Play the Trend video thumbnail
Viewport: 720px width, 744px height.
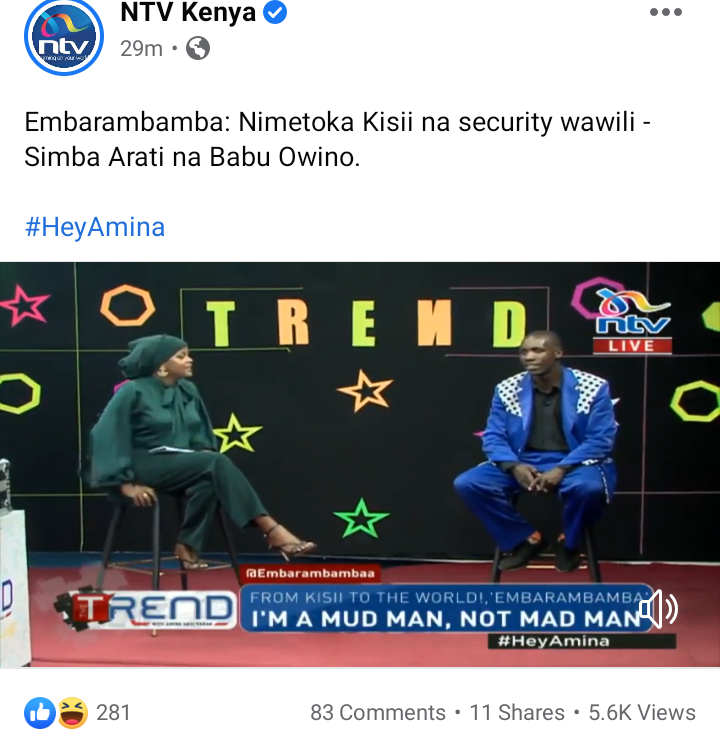pyautogui.click(x=360, y=465)
